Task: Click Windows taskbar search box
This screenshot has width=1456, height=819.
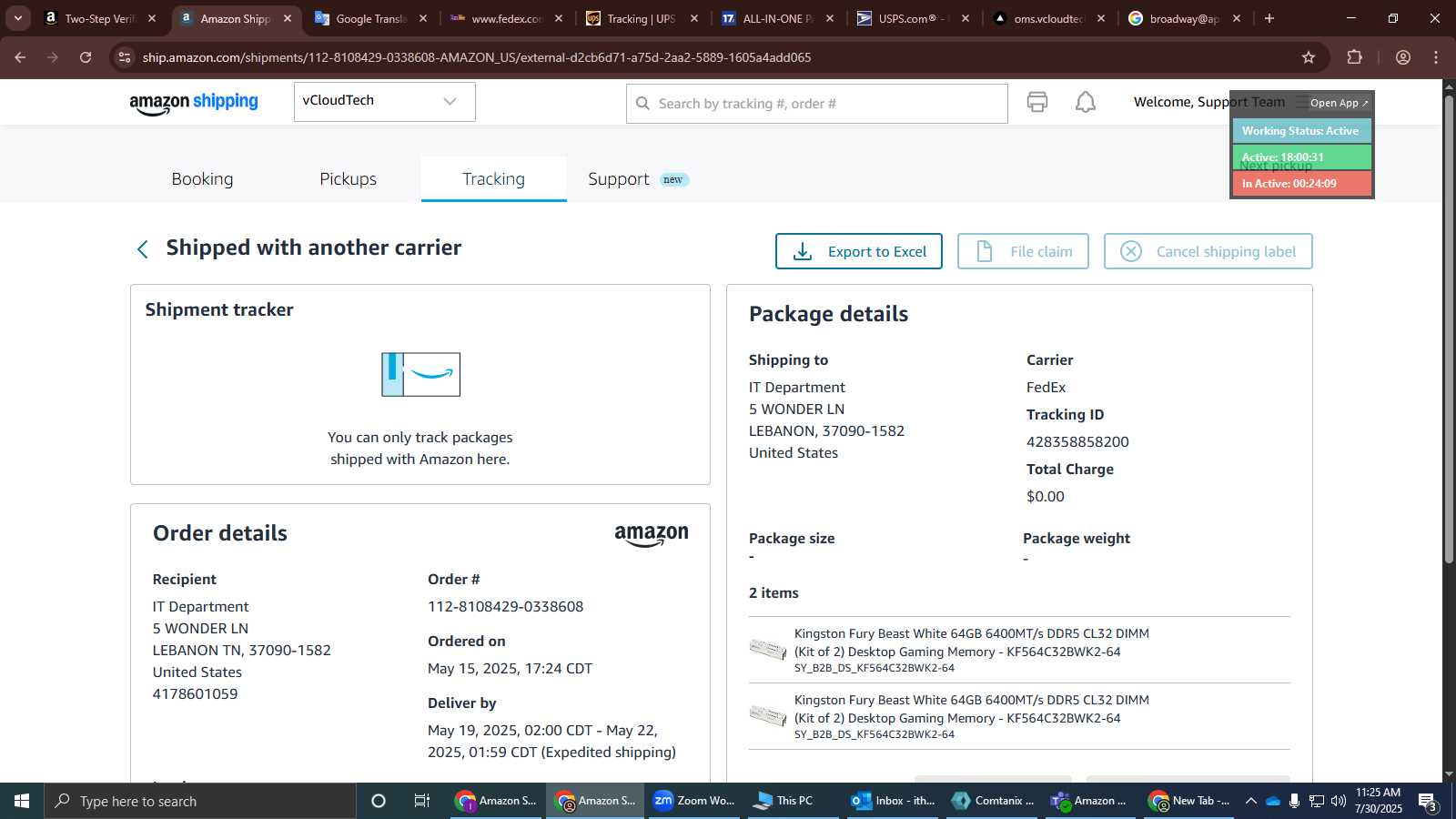Action: [x=200, y=801]
